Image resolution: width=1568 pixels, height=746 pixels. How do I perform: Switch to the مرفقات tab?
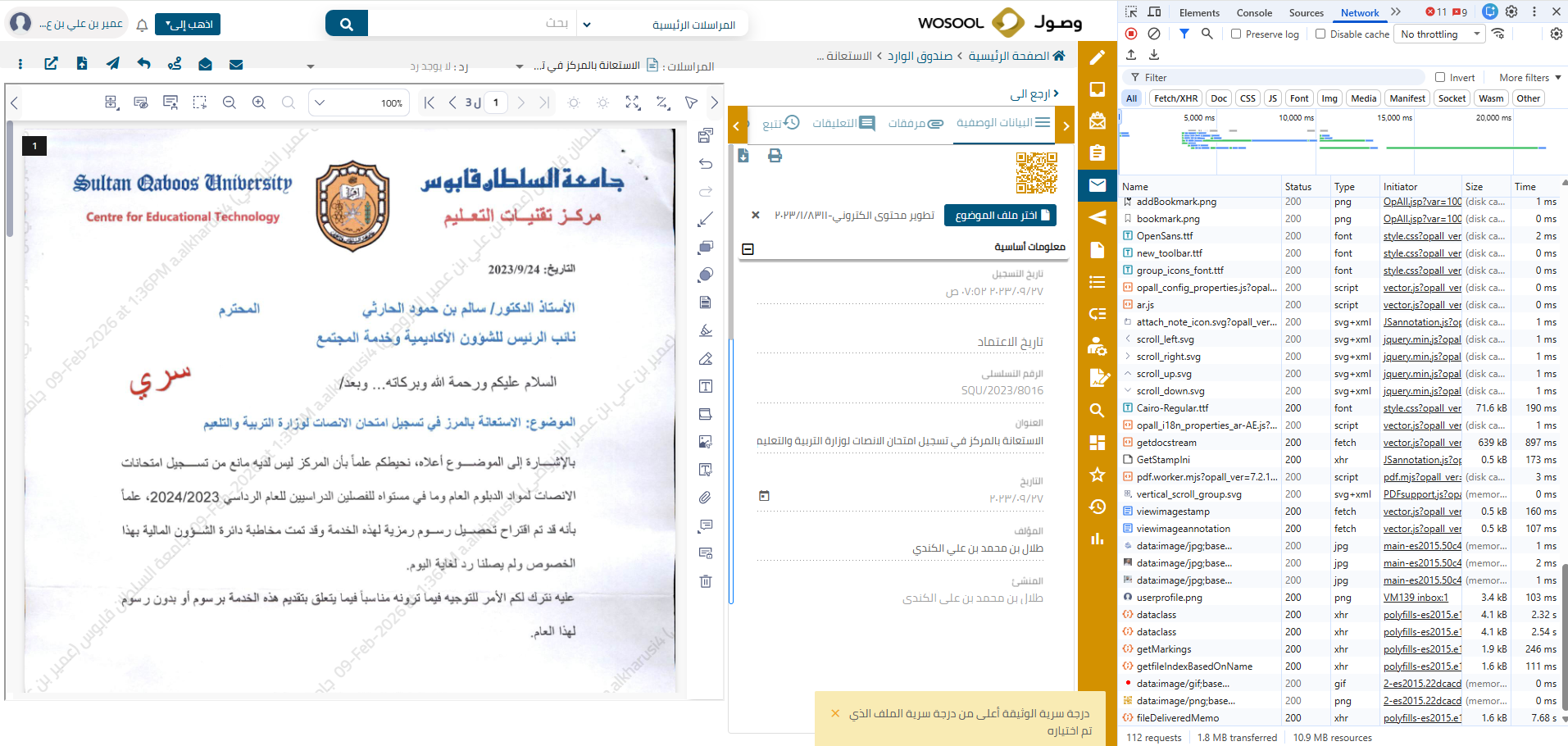click(916, 123)
